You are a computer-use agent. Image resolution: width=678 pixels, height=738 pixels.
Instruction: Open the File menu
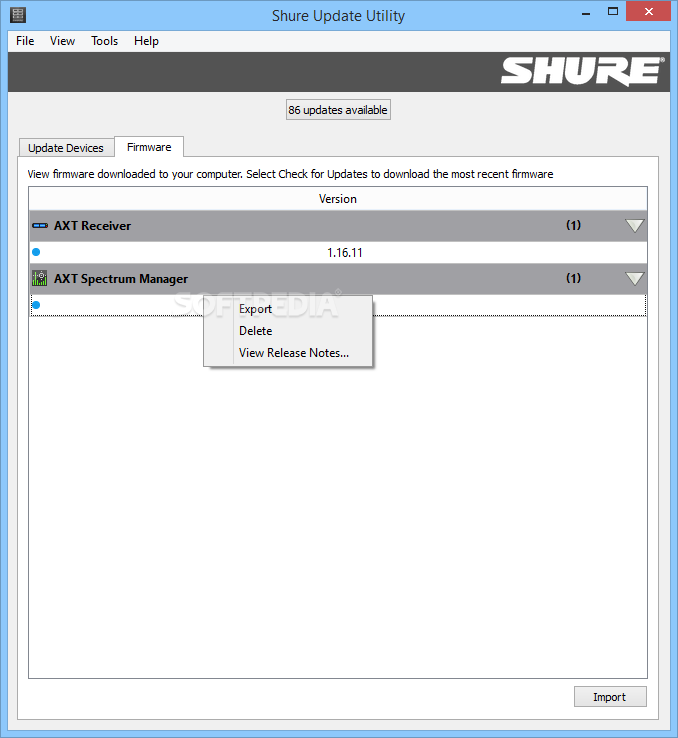(25, 41)
